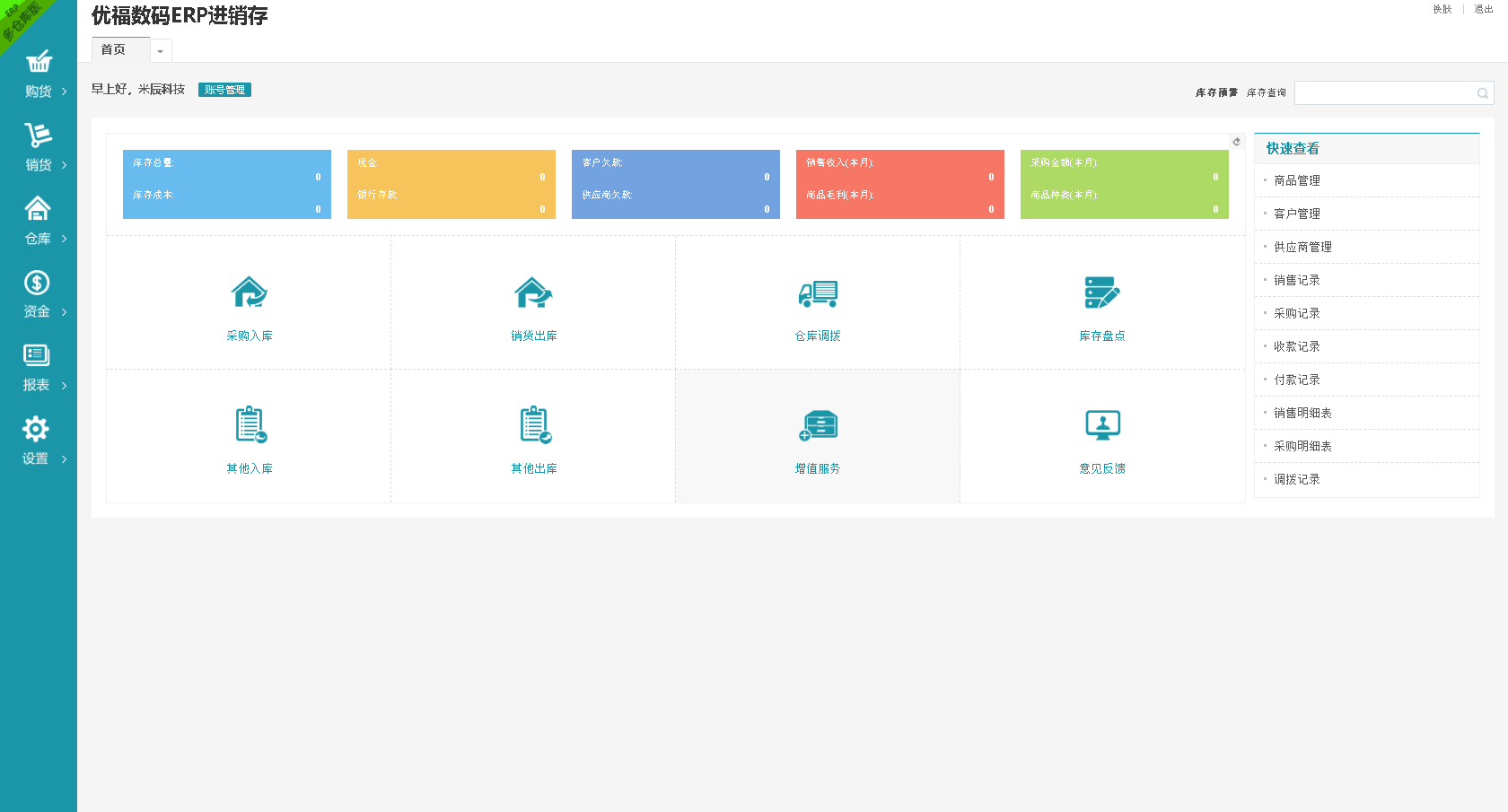Click the 仓库调拨 text label
The width and height of the screenshot is (1508, 812).
[818, 336]
